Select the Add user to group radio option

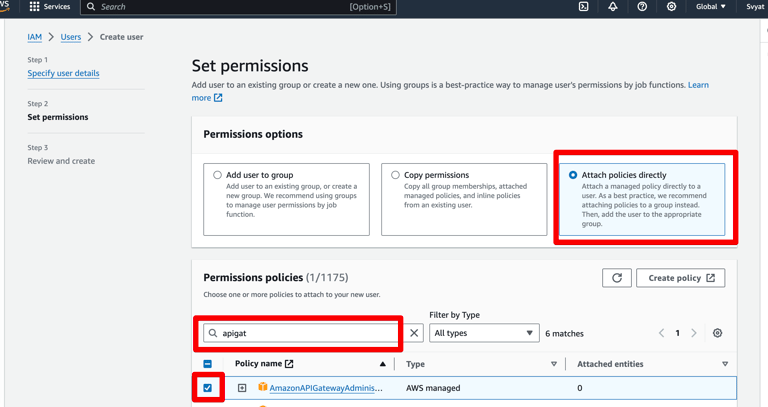point(217,175)
